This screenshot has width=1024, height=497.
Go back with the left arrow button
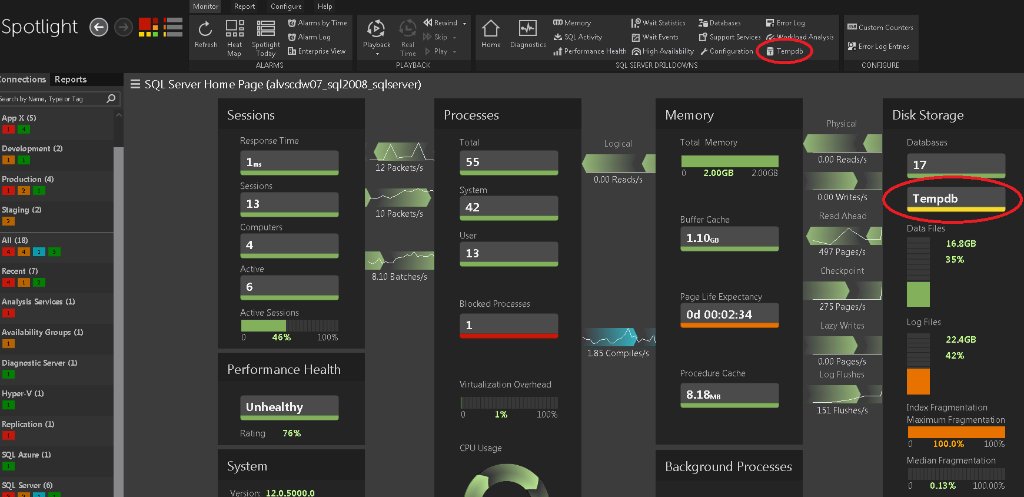99,27
